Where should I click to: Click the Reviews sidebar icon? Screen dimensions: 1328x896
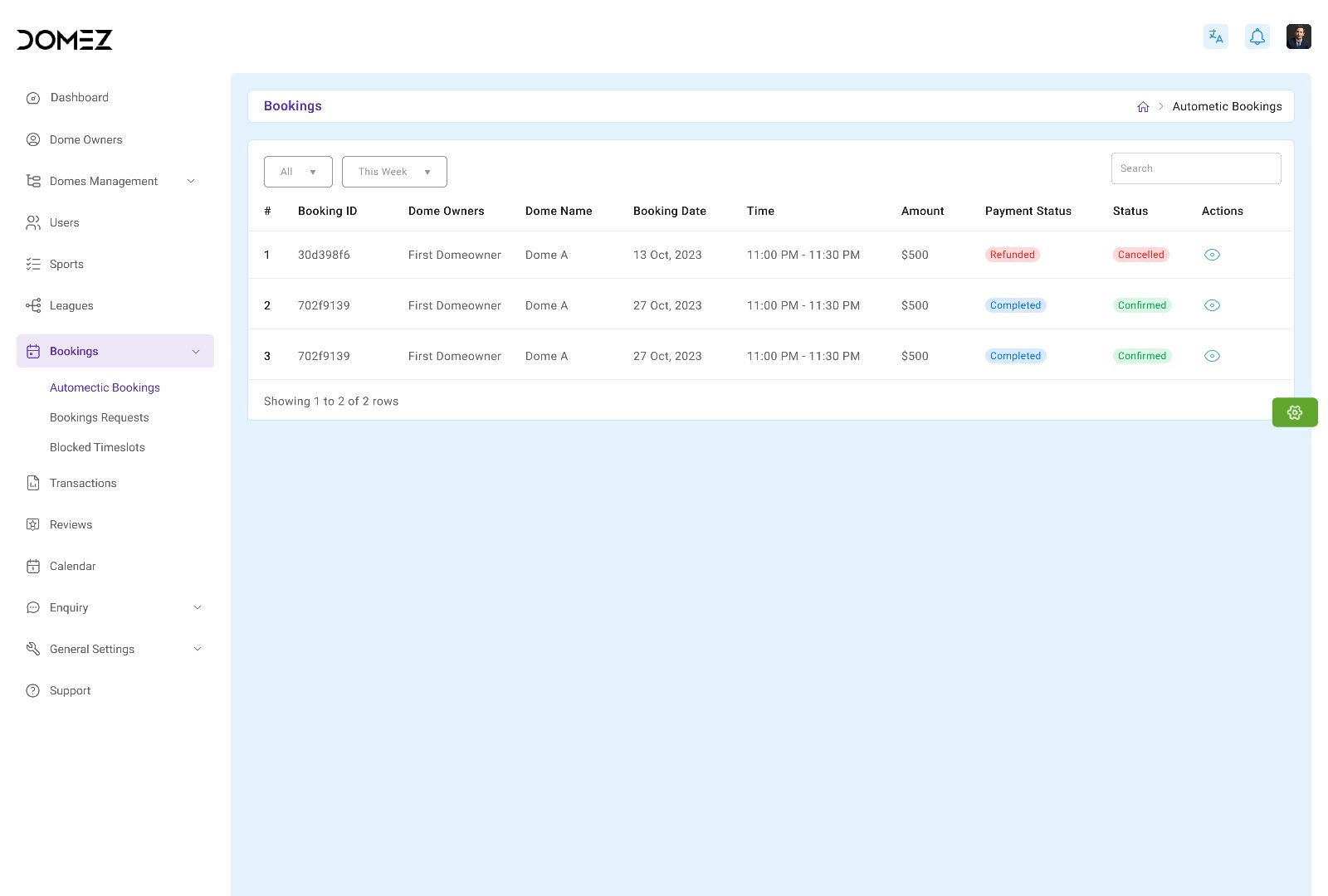(x=33, y=524)
